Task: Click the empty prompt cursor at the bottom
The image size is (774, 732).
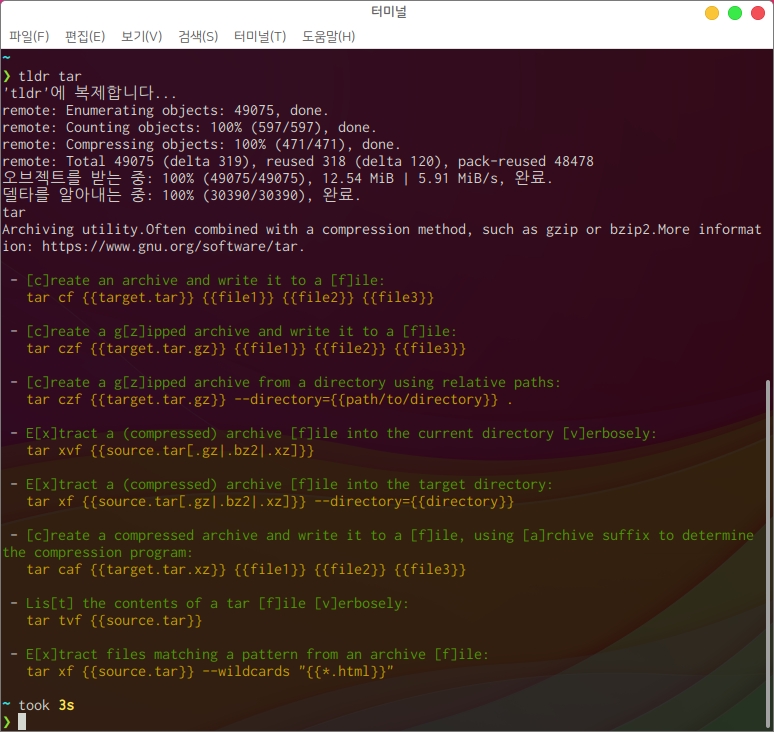Action: pyautogui.click(x=22, y=722)
